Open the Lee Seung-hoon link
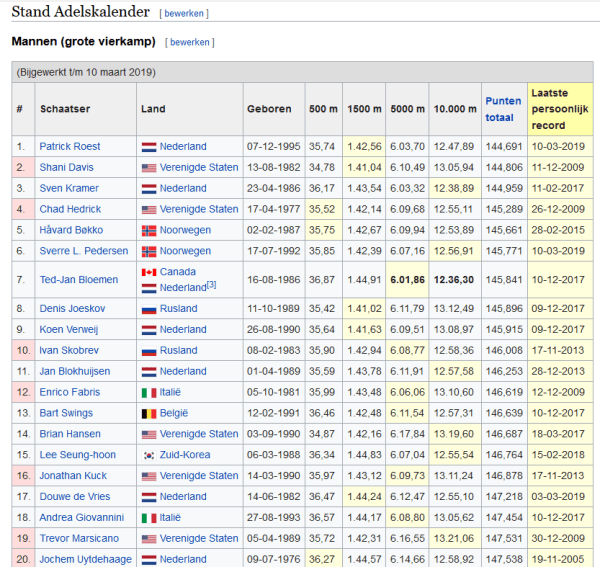600x567 pixels. pyautogui.click(x=77, y=455)
